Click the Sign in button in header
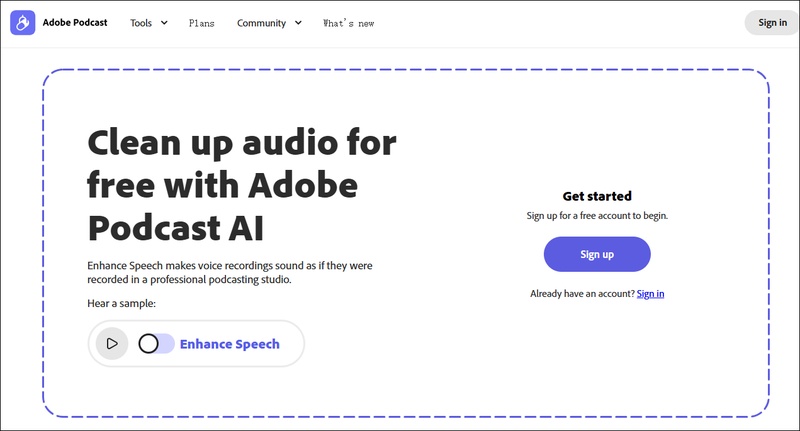 [x=772, y=23]
